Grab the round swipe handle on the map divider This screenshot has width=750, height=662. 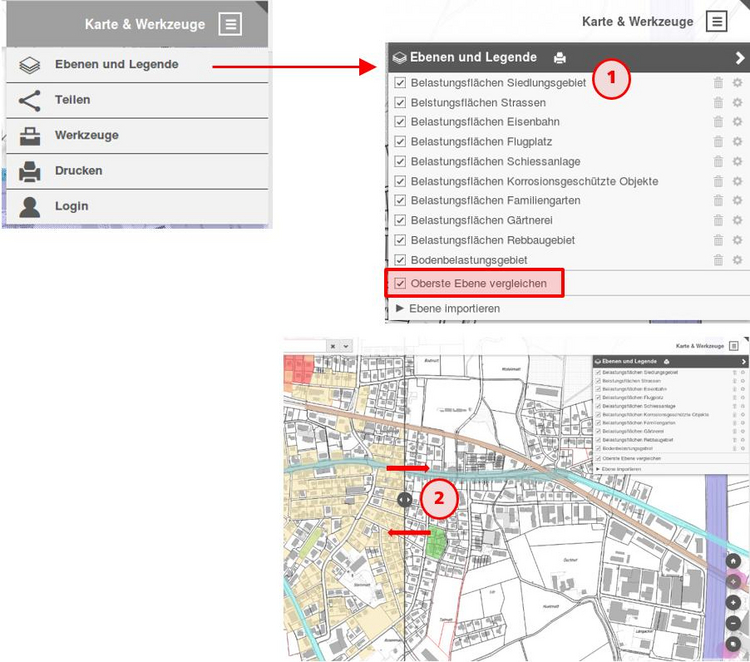405,500
